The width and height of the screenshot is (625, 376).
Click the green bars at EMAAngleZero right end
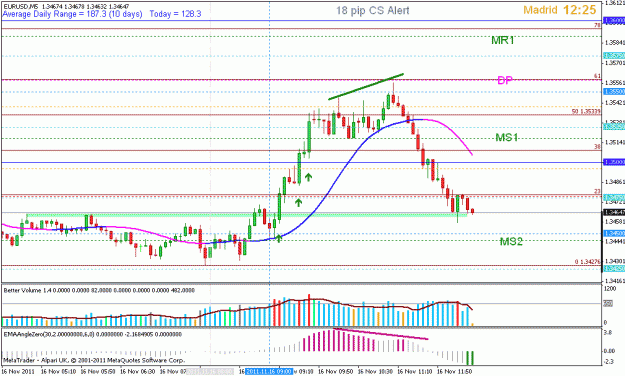click(x=470, y=358)
